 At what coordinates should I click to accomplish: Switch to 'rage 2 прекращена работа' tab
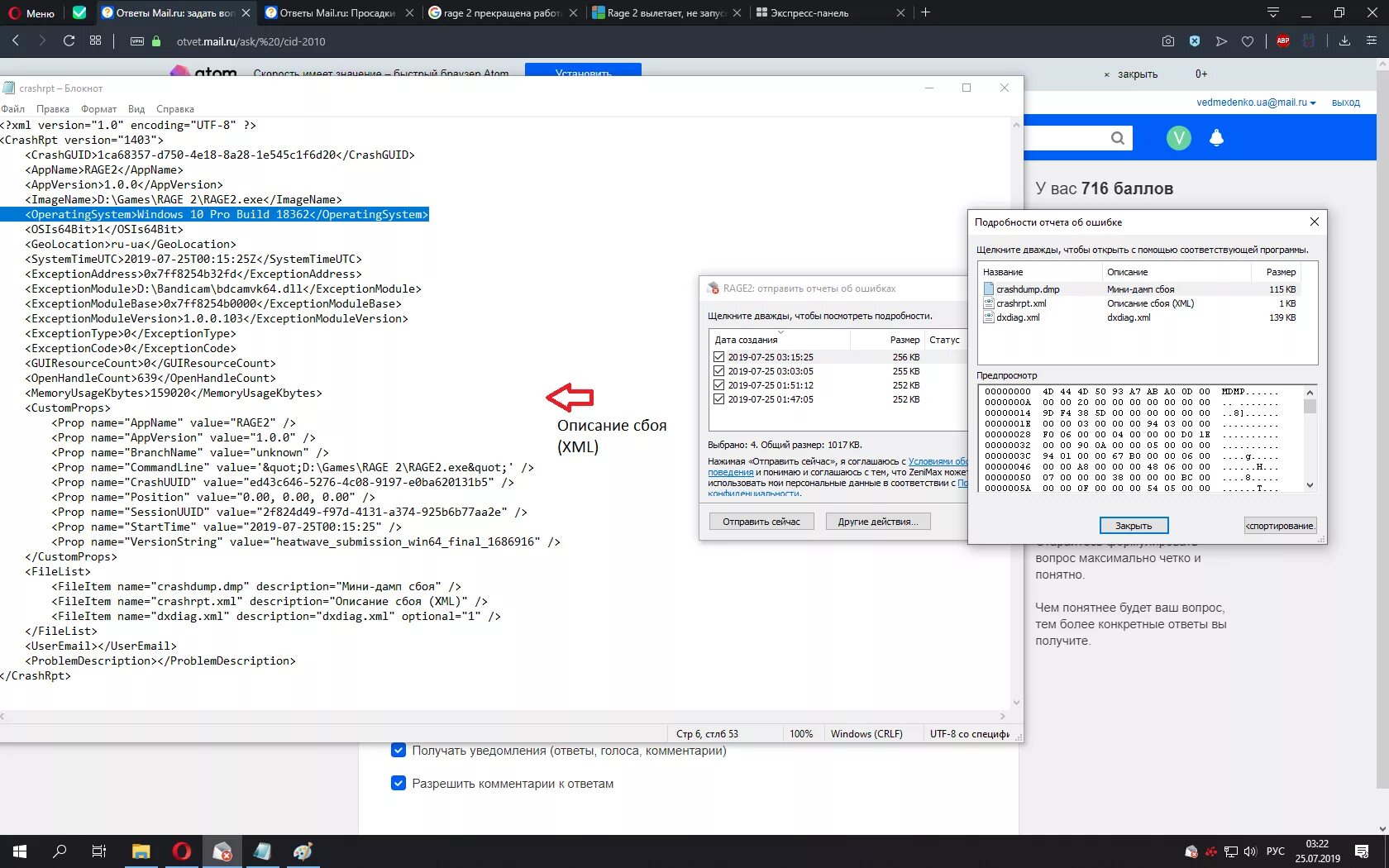[x=504, y=12]
